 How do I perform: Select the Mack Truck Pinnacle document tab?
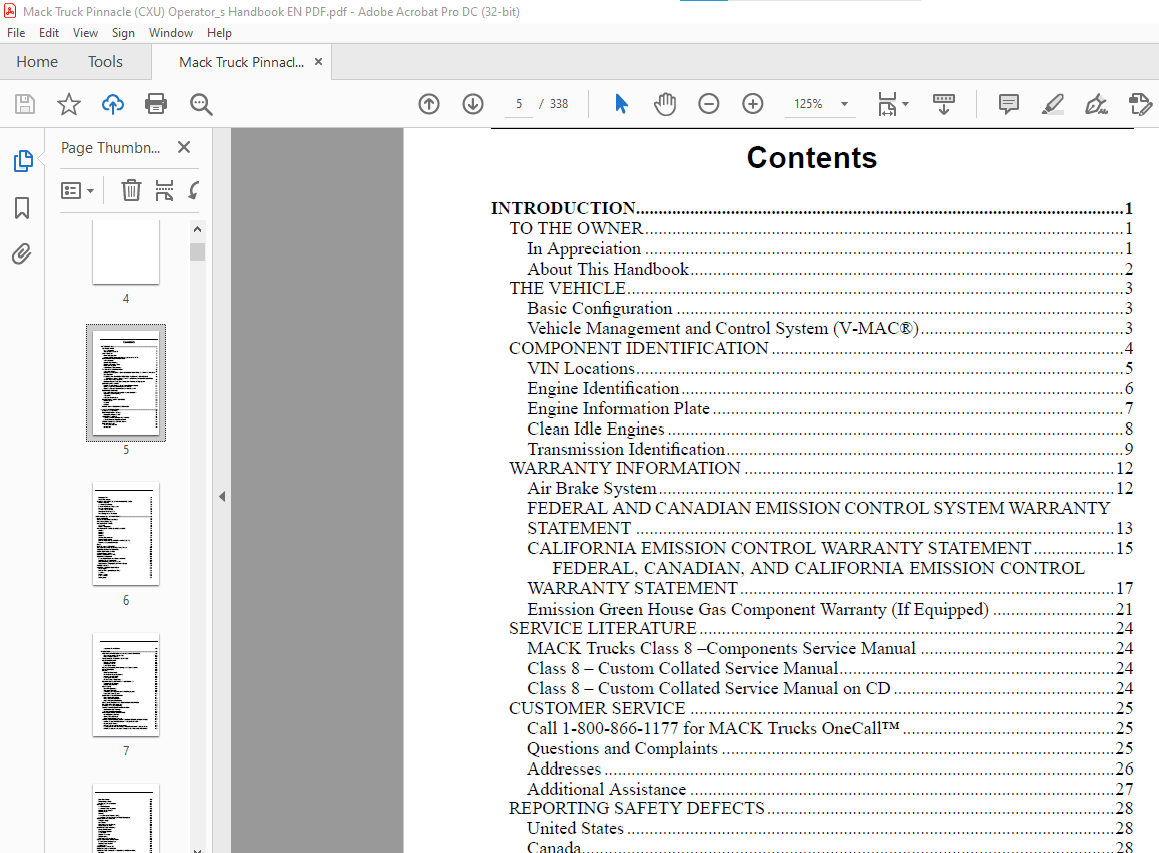coord(241,62)
